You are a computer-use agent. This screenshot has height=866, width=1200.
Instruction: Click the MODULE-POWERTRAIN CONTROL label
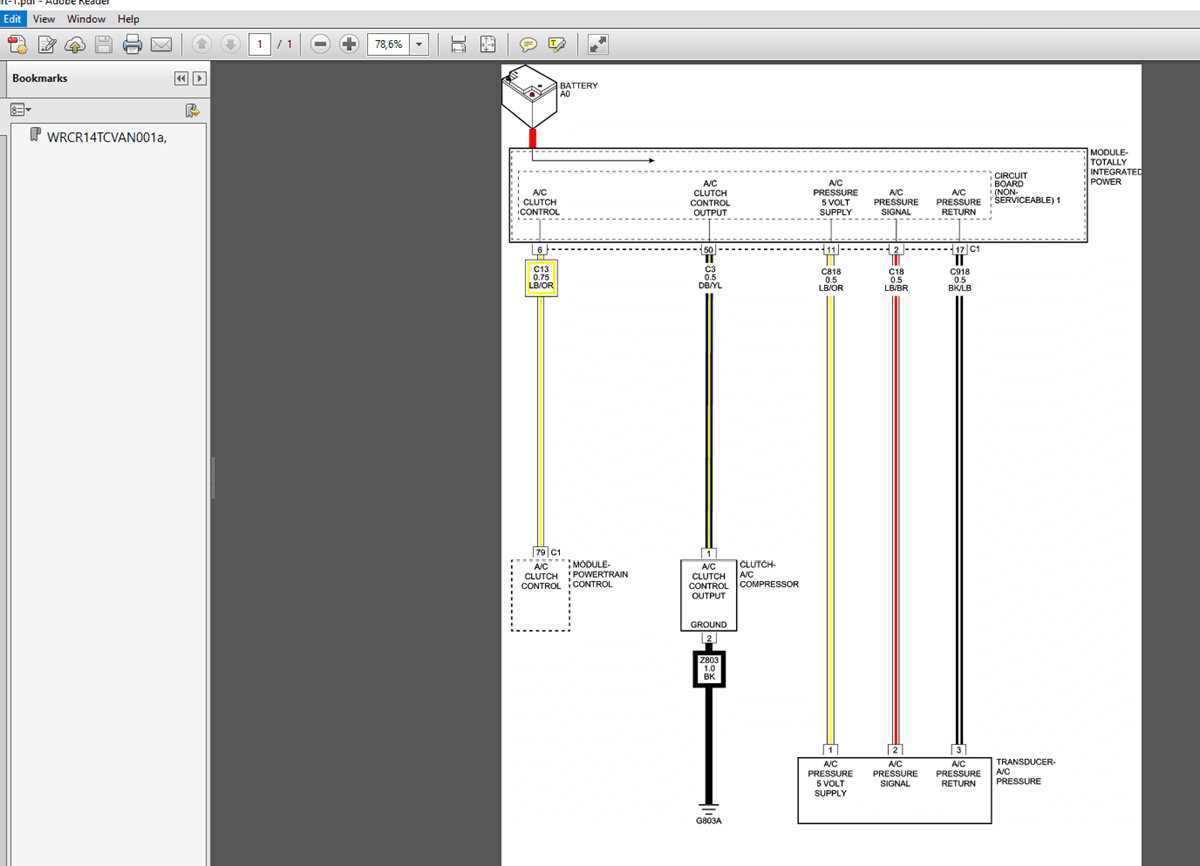pos(598,574)
